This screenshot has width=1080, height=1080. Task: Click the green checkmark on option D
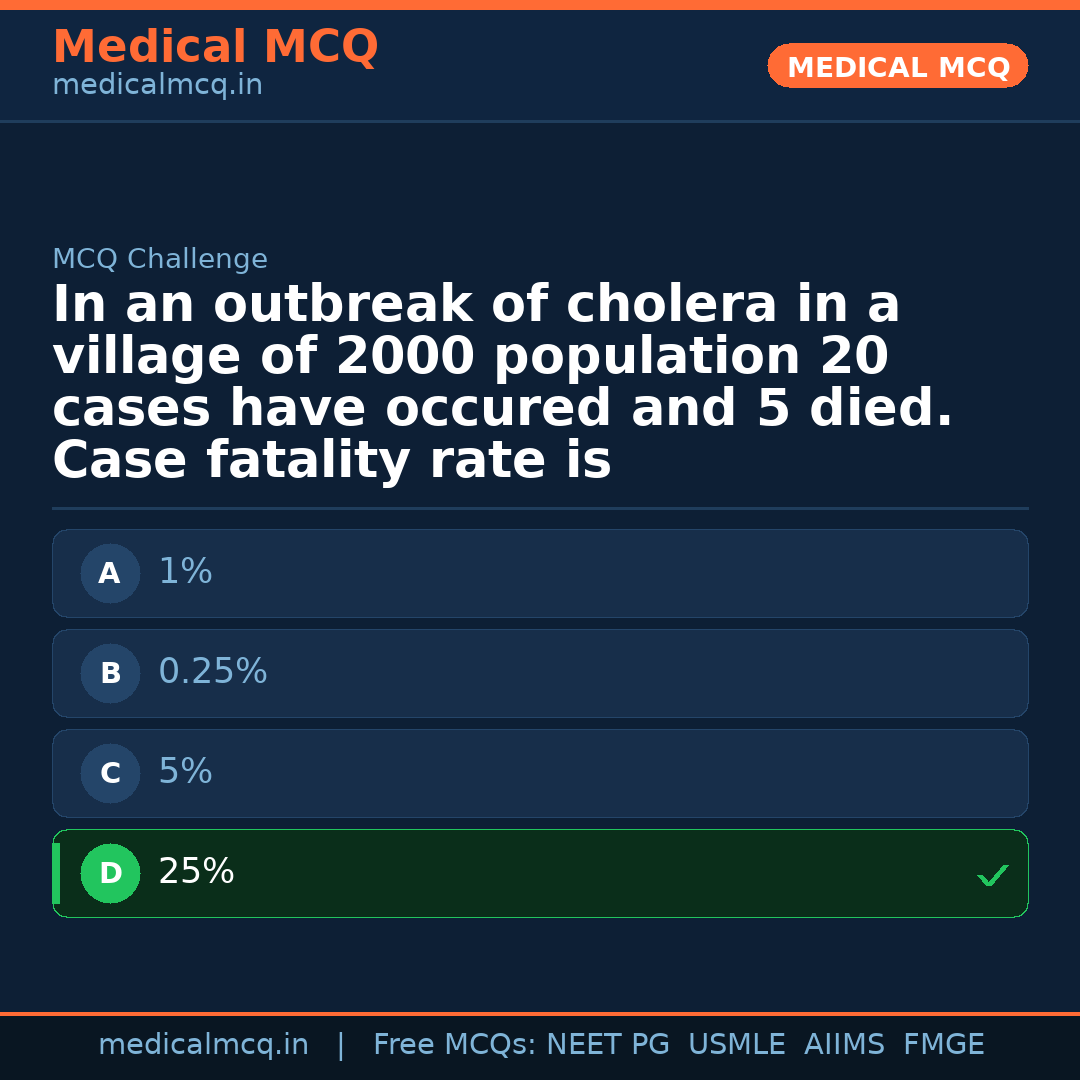click(x=993, y=876)
